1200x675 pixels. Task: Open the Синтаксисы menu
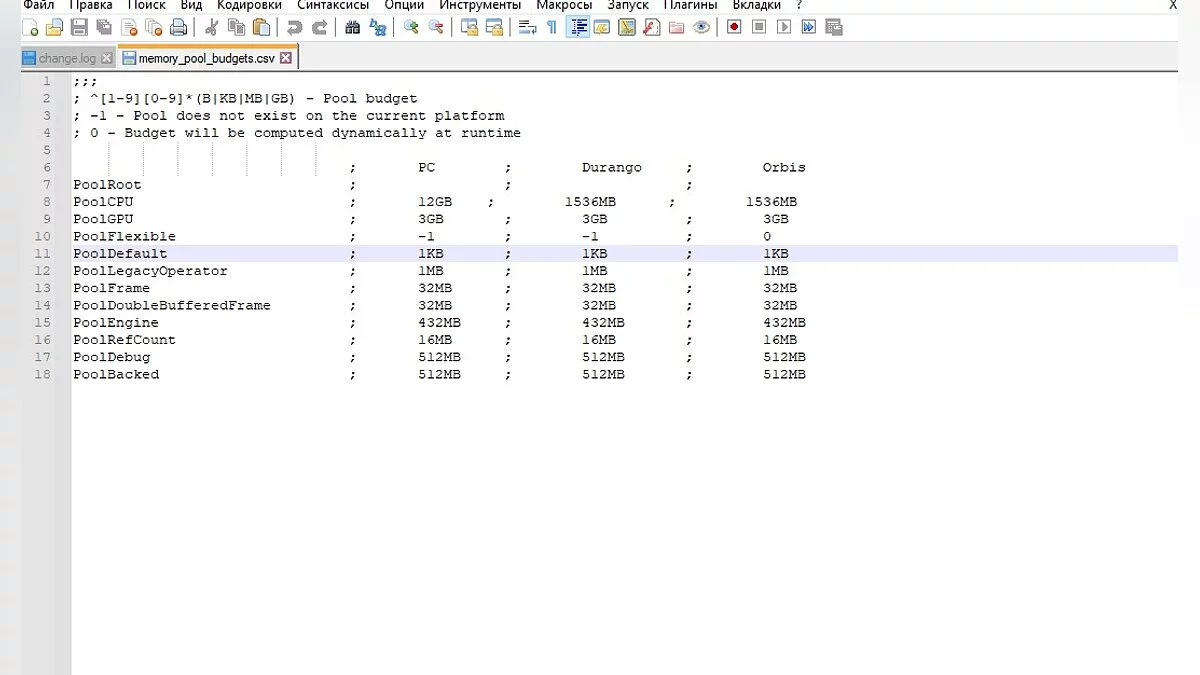coord(332,5)
